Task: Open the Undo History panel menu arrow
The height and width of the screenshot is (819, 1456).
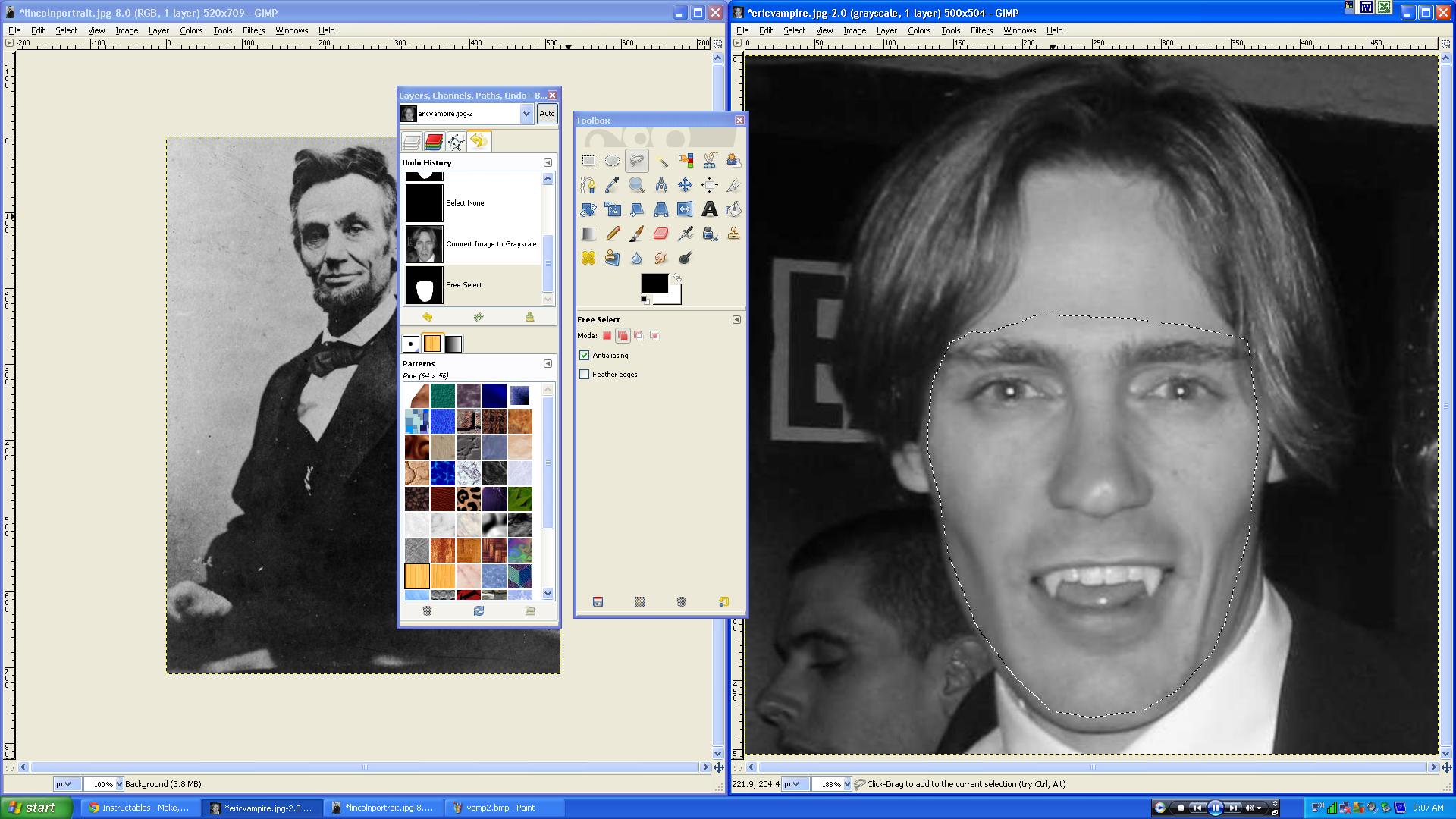Action: [548, 162]
